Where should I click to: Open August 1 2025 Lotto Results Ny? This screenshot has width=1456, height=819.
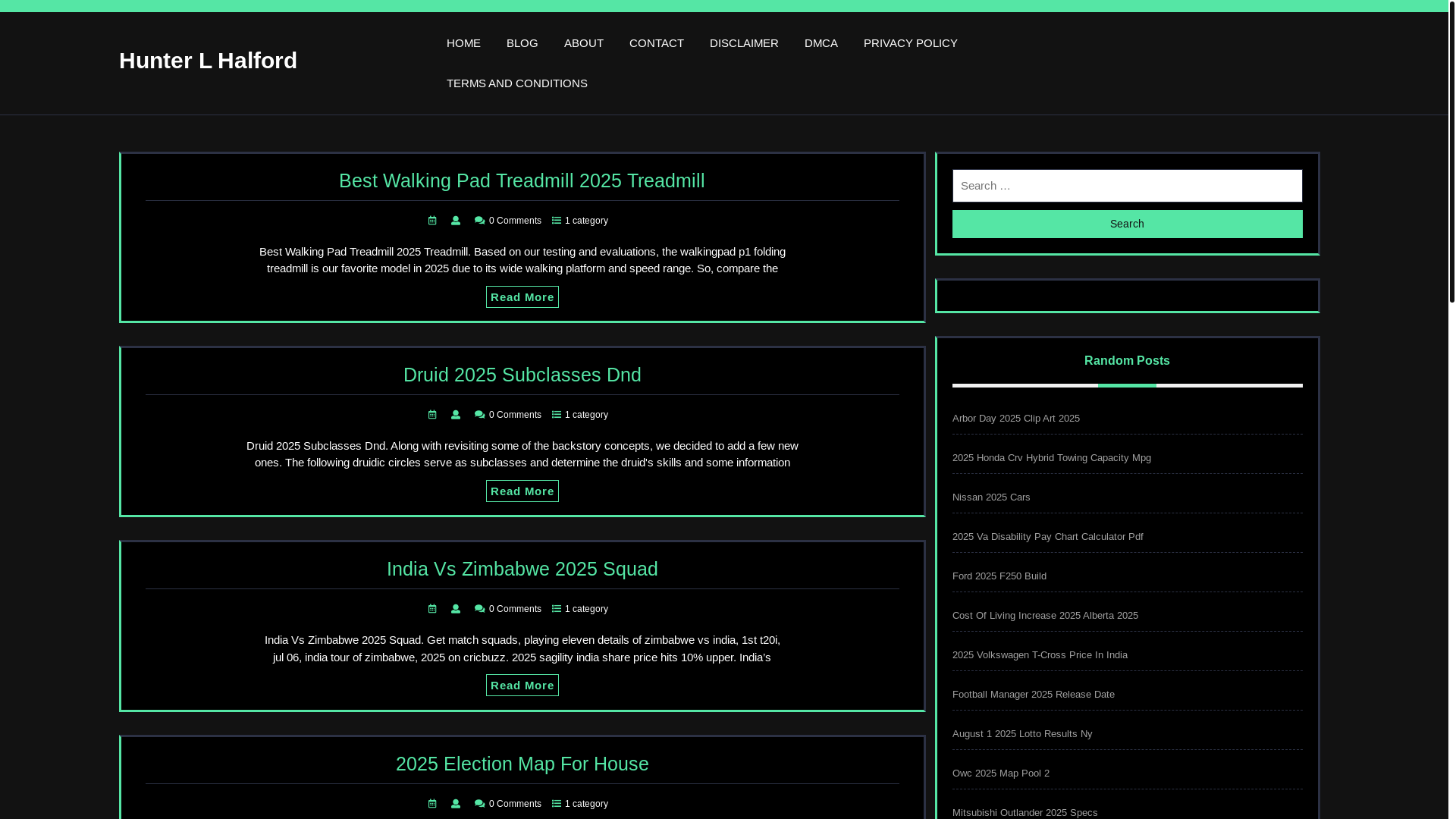point(1022,734)
